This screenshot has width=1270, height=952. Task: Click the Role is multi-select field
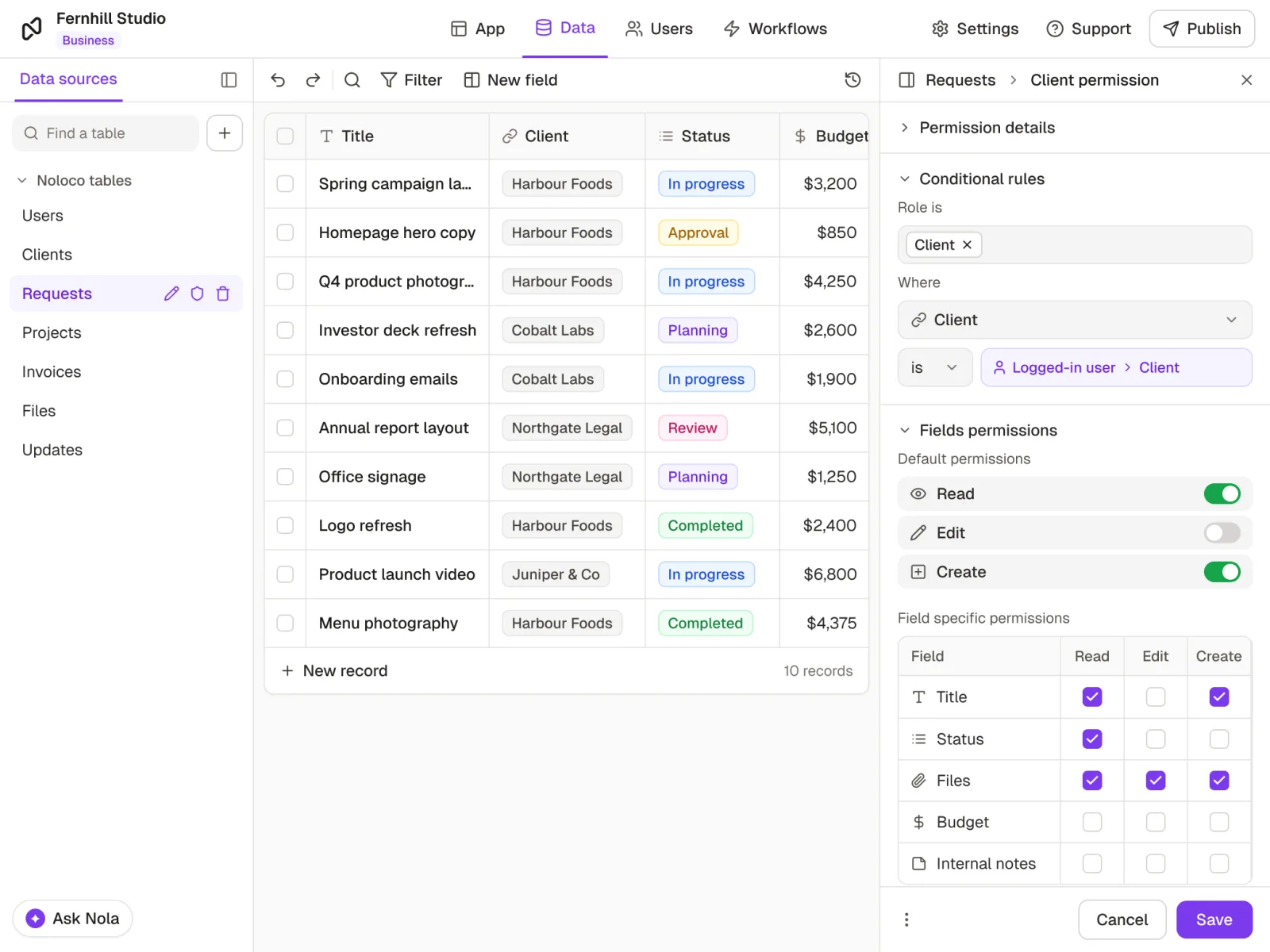(x=1075, y=245)
